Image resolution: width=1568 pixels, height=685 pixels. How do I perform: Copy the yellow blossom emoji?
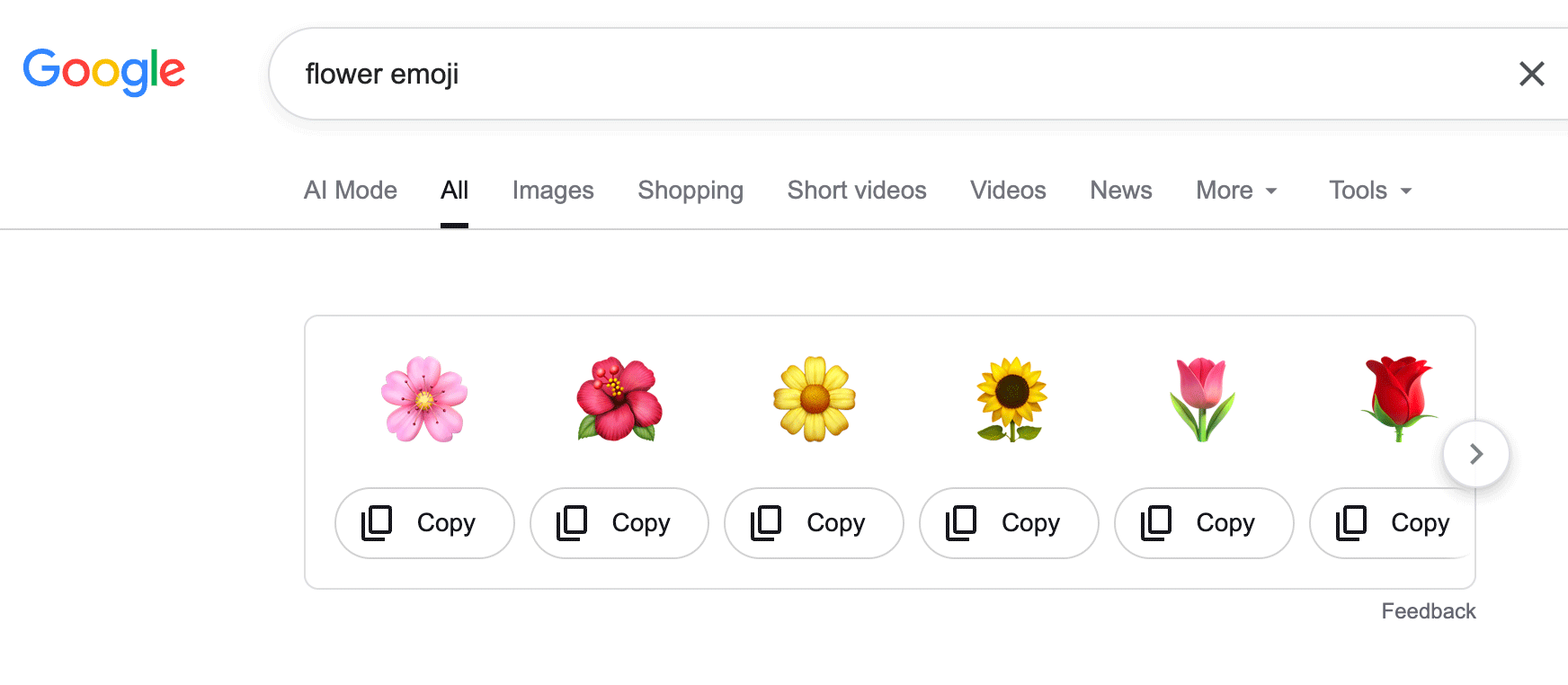814,523
